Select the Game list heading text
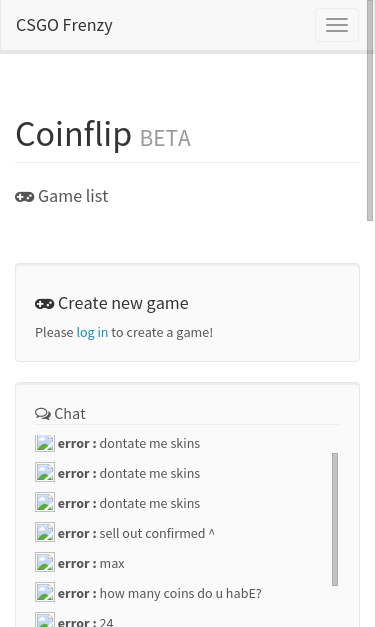The width and height of the screenshot is (375, 627). pyautogui.click(x=73, y=196)
